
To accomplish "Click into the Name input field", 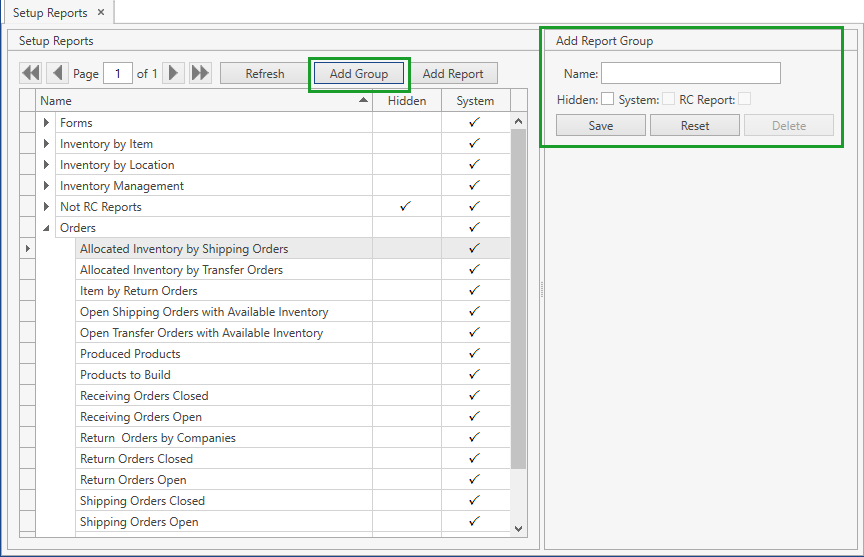I will (690, 73).
